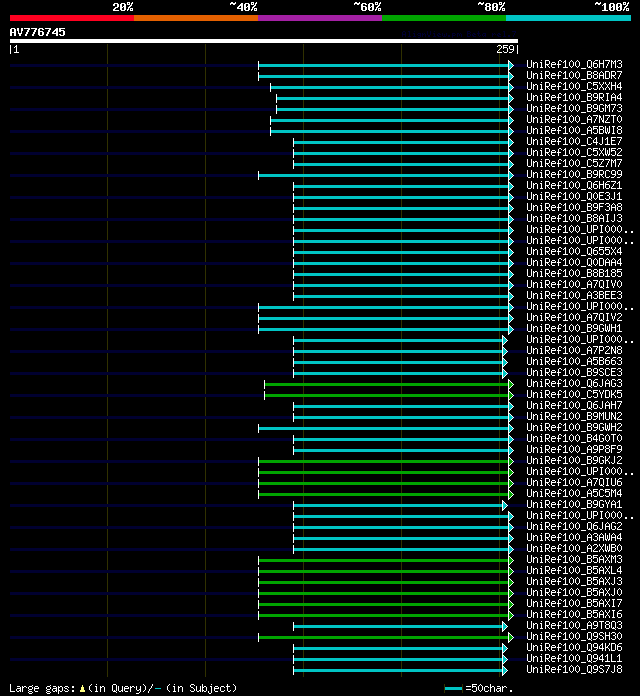Click the UniRef100_B8B185 entry
The image size is (640, 696).
574,273
